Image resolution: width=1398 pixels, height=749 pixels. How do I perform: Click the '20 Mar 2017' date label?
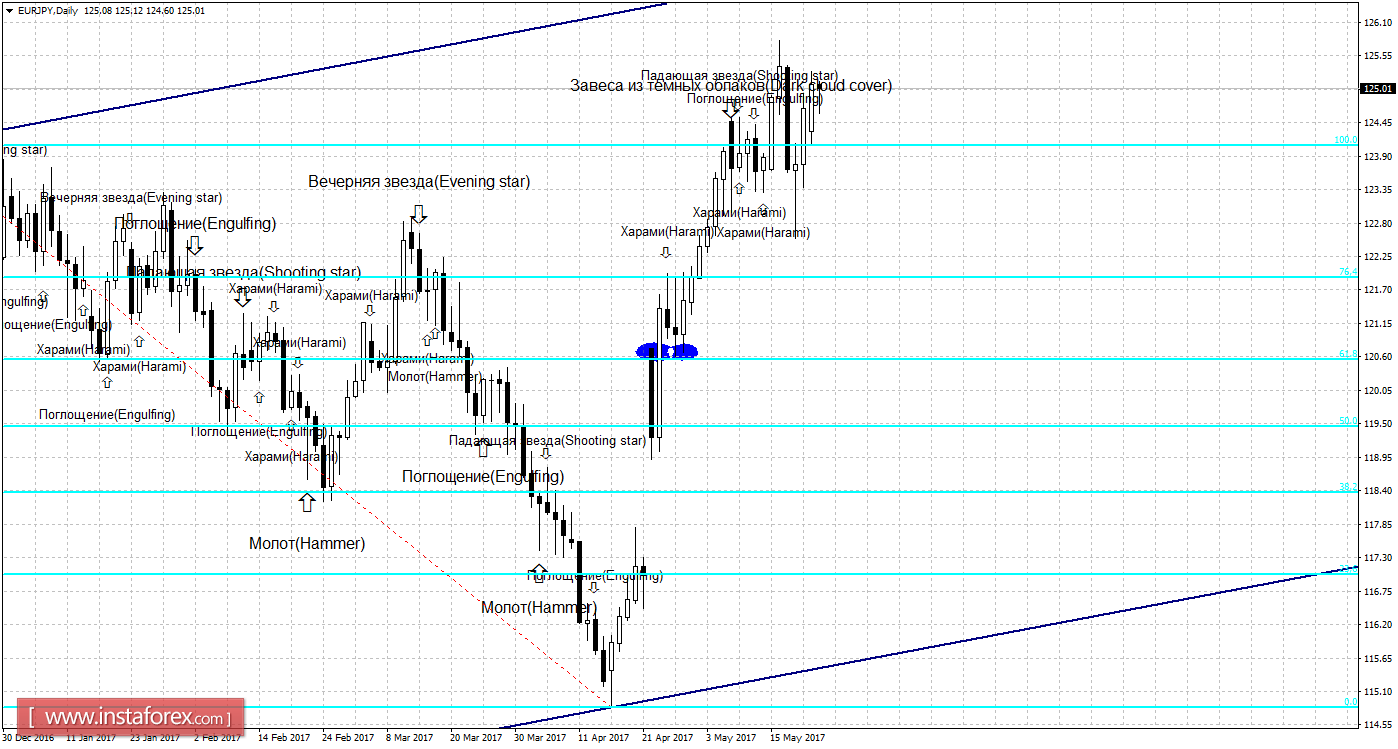coord(475,738)
